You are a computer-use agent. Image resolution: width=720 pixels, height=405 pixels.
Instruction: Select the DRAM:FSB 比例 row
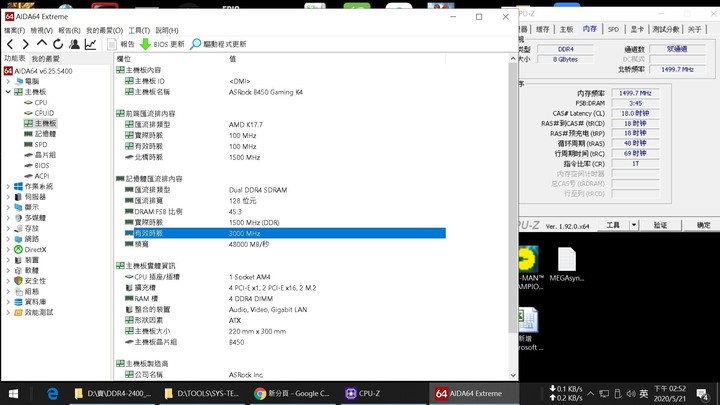280,212
